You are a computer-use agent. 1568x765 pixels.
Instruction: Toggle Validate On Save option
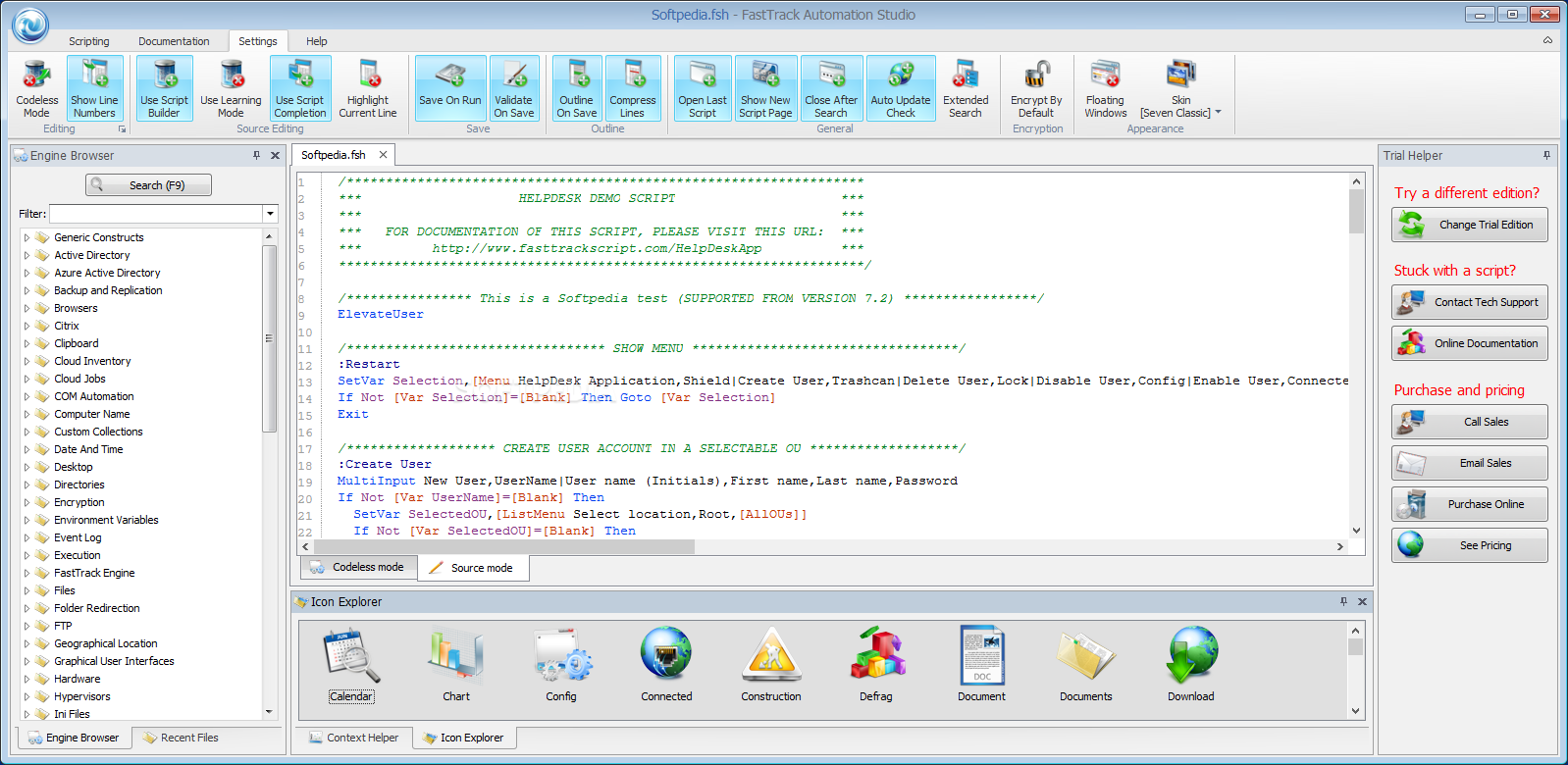pyautogui.click(x=514, y=88)
